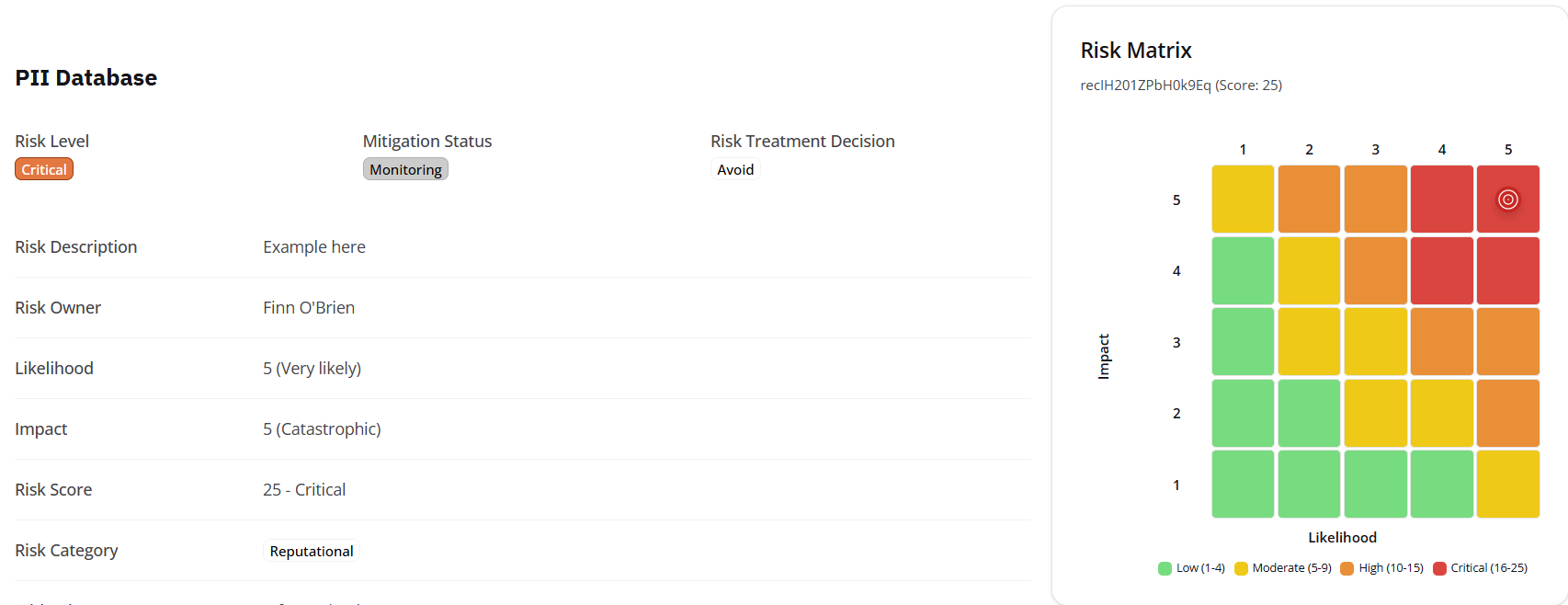Select the Monitoring mitigation status badge
Image resolution: width=1568 pixels, height=605 pixels.
[x=405, y=169]
